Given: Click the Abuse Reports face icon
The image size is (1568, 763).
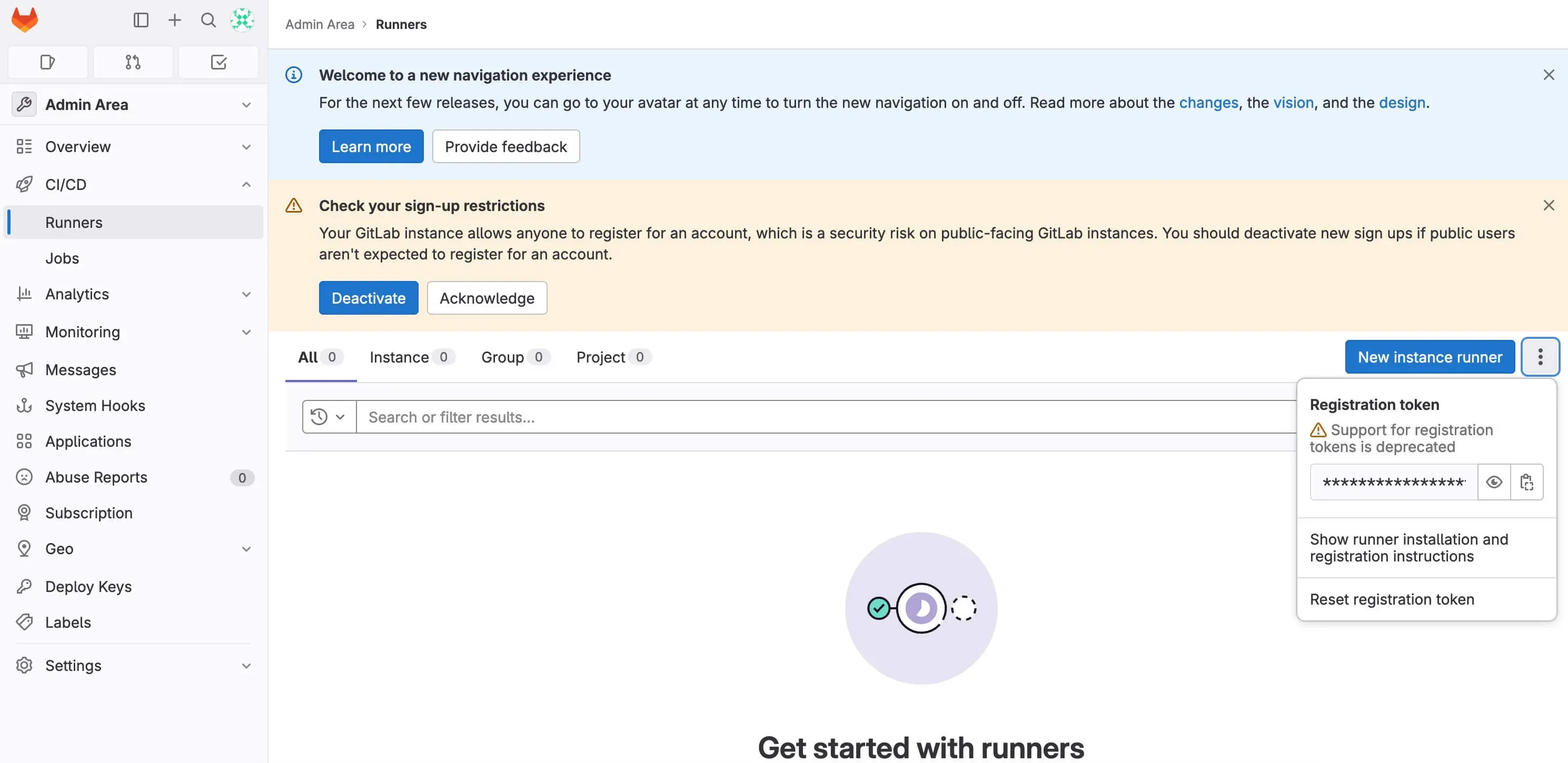Looking at the screenshot, I should [24, 477].
